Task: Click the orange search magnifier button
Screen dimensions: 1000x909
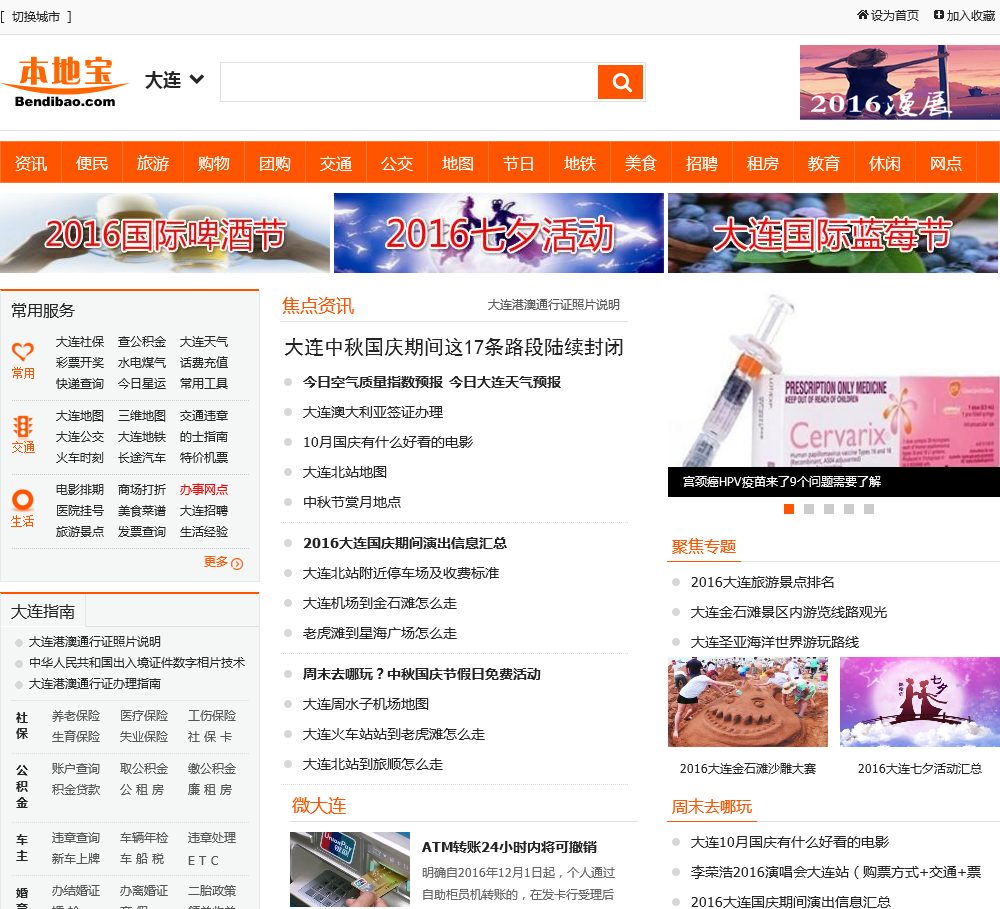Action: tap(620, 82)
